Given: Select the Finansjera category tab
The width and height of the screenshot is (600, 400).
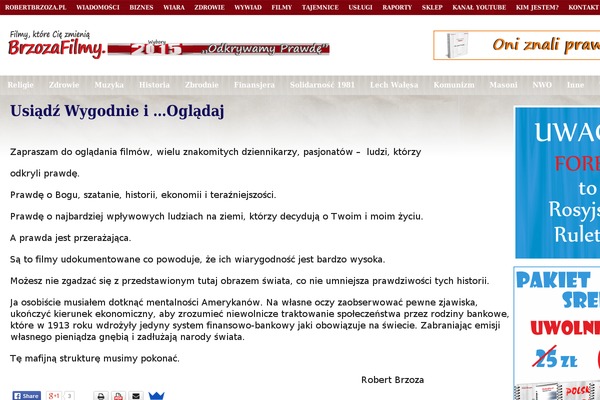Looking at the screenshot, I should tap(254, 85).
